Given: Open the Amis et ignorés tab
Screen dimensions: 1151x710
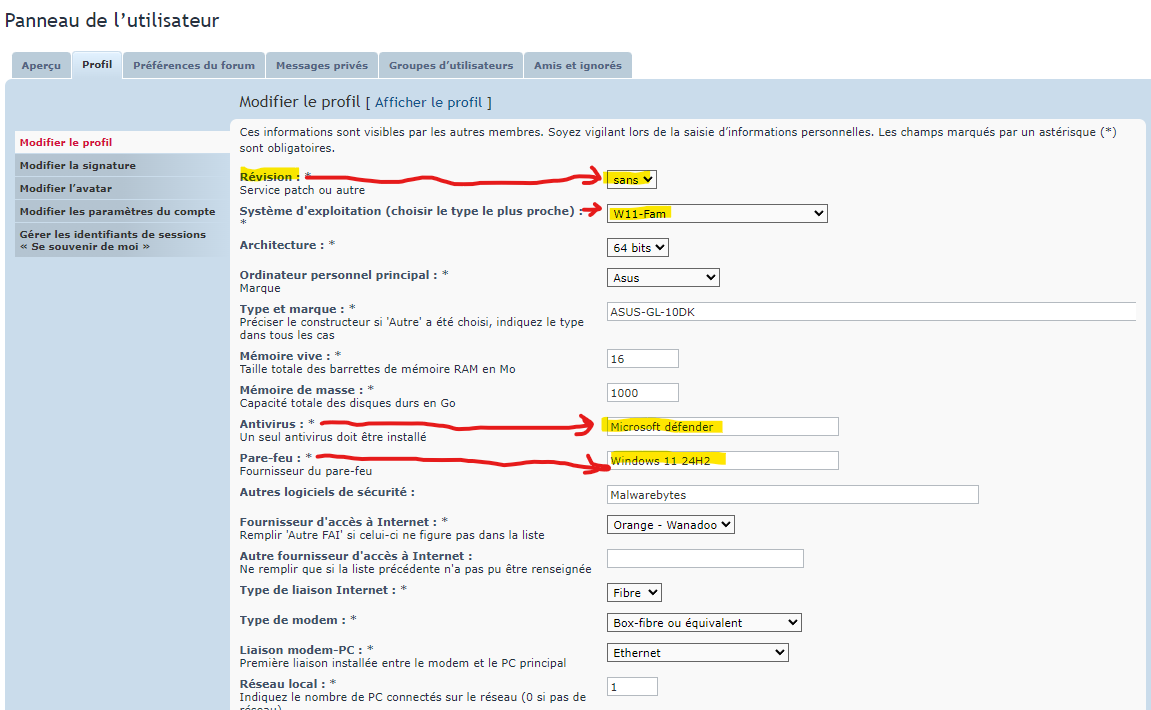Looking at the screenshot, I should point(578,65).
